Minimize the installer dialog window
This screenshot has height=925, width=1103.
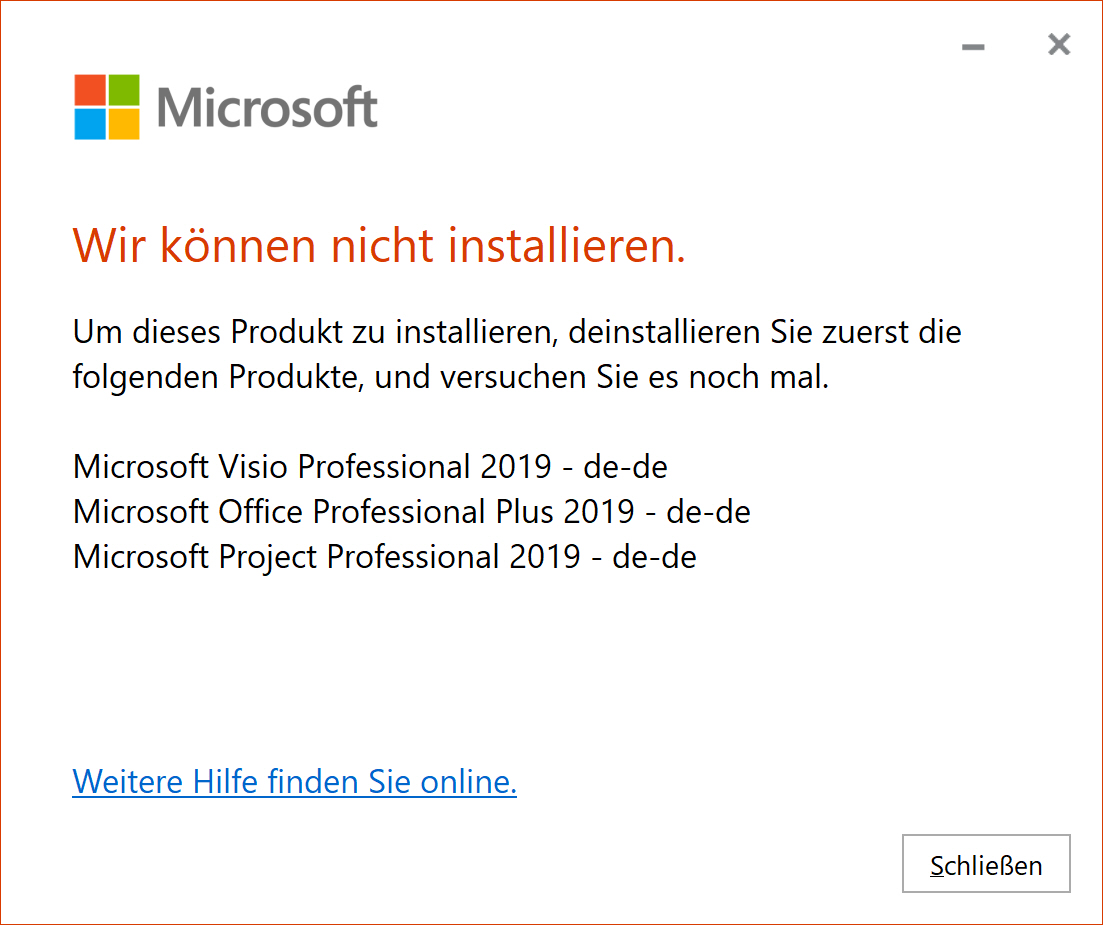click(974, 47)
